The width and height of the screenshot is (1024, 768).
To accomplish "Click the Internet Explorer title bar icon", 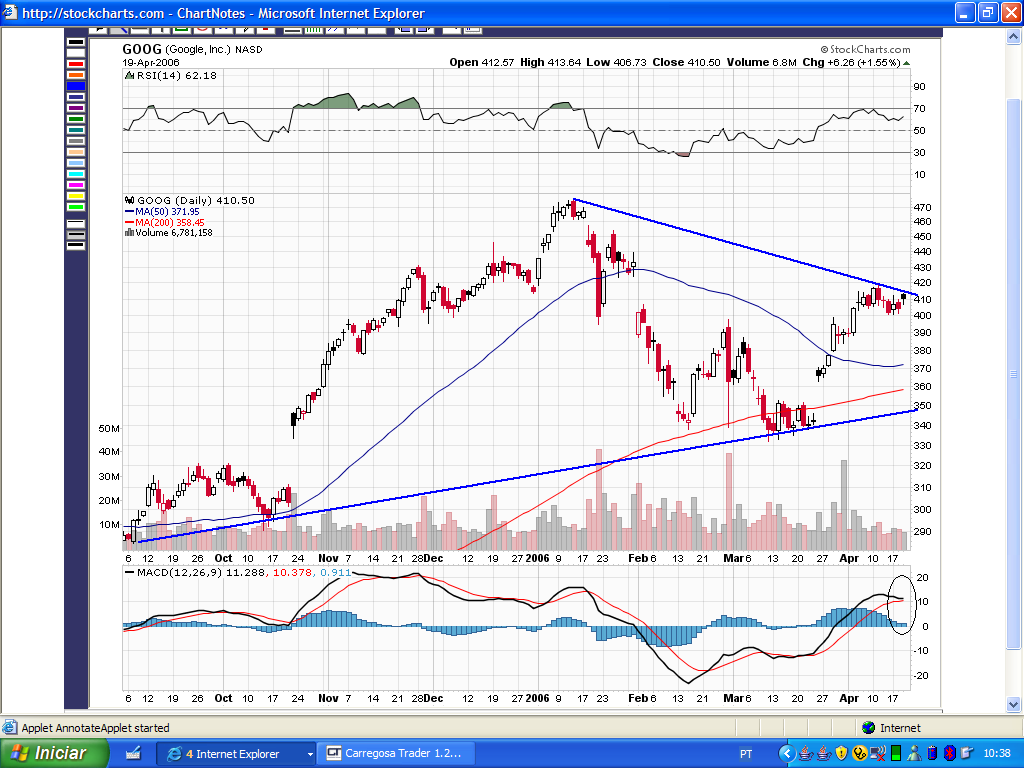I will pyautogui.click(x=10, y=13).
